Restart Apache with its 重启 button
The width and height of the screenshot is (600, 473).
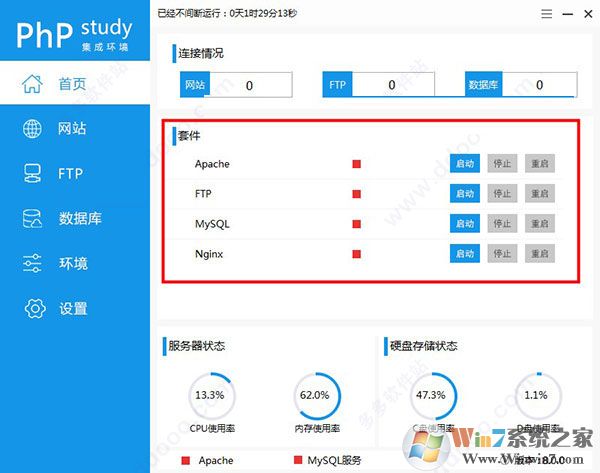[x=540, y=163]
